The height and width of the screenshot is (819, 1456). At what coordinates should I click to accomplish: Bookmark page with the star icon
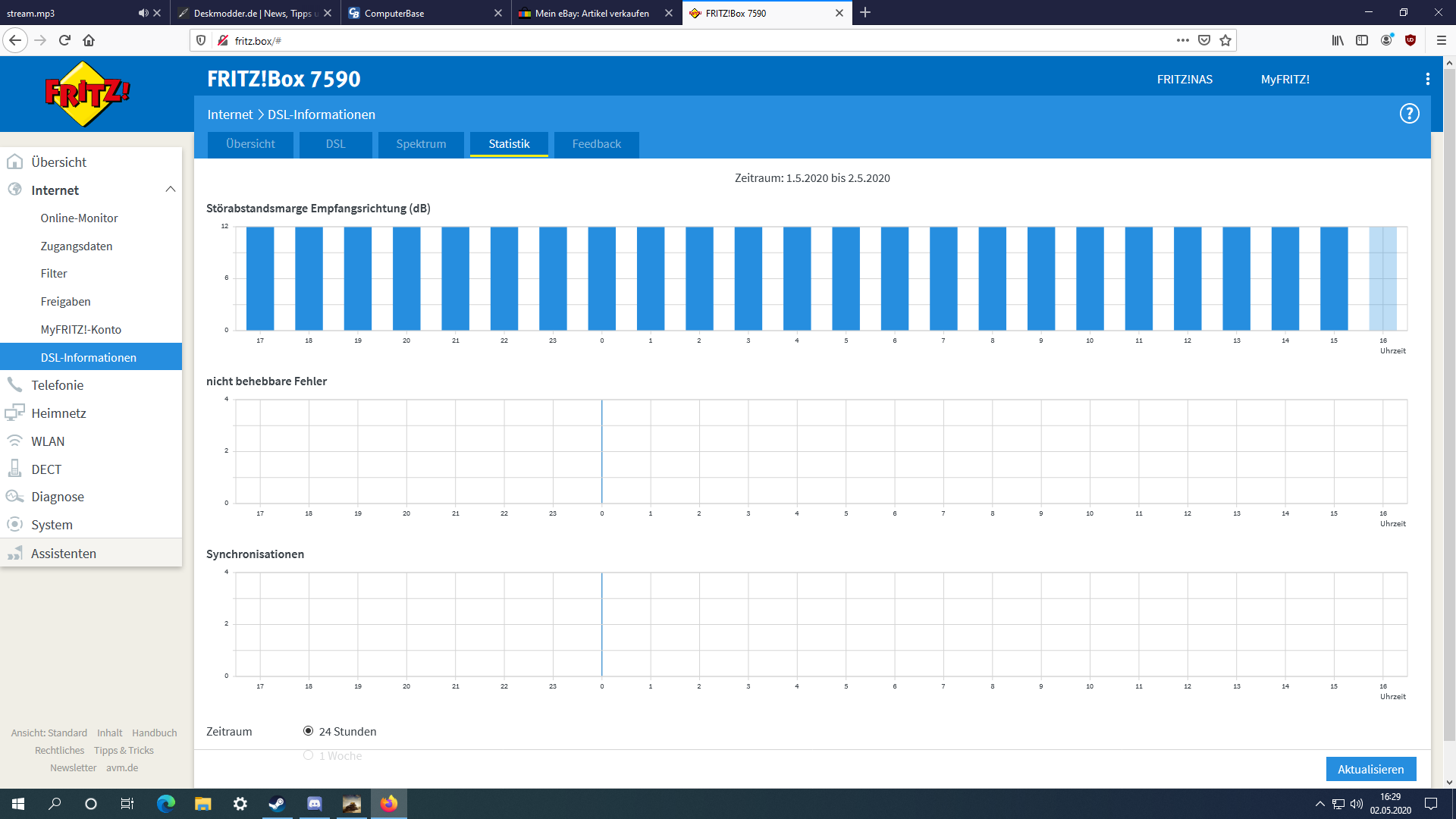[x=1225, y=40]
